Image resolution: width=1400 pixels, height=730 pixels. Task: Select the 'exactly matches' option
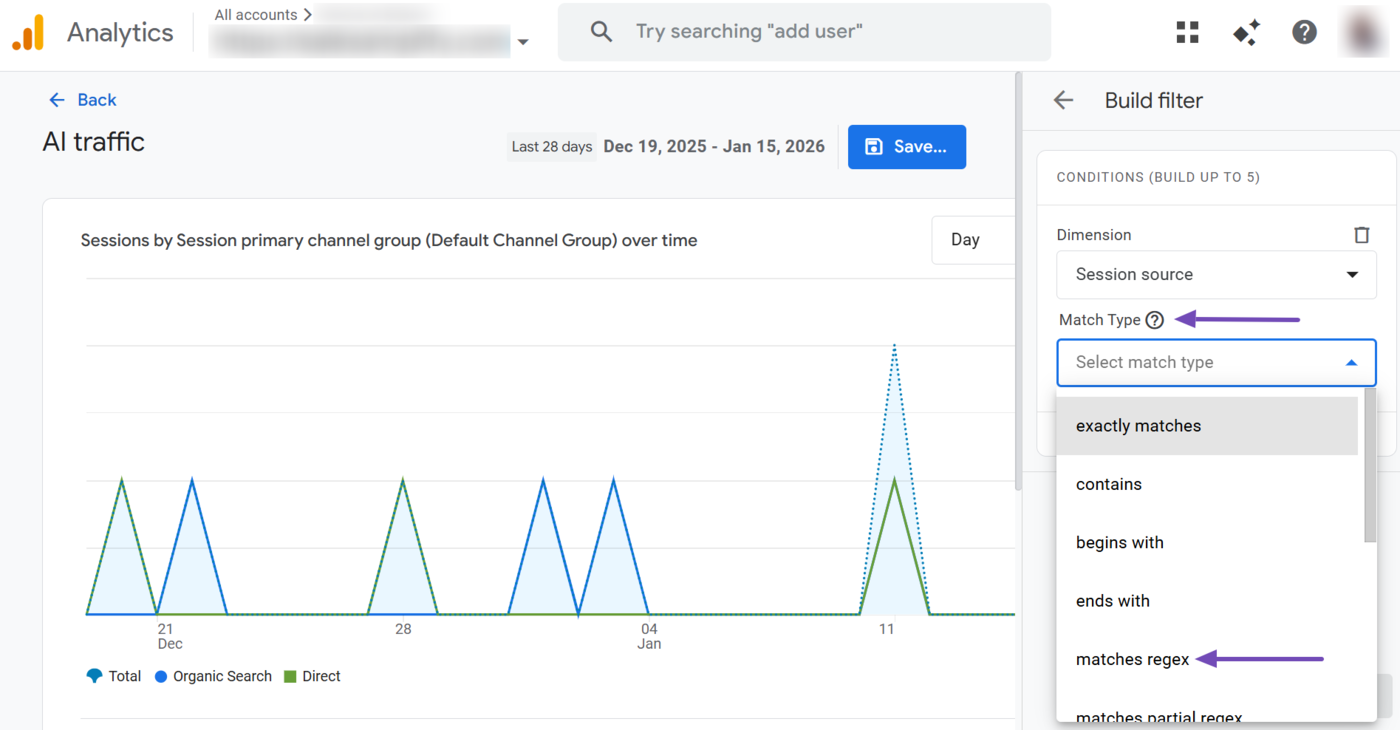click(x=1138, y=426)
